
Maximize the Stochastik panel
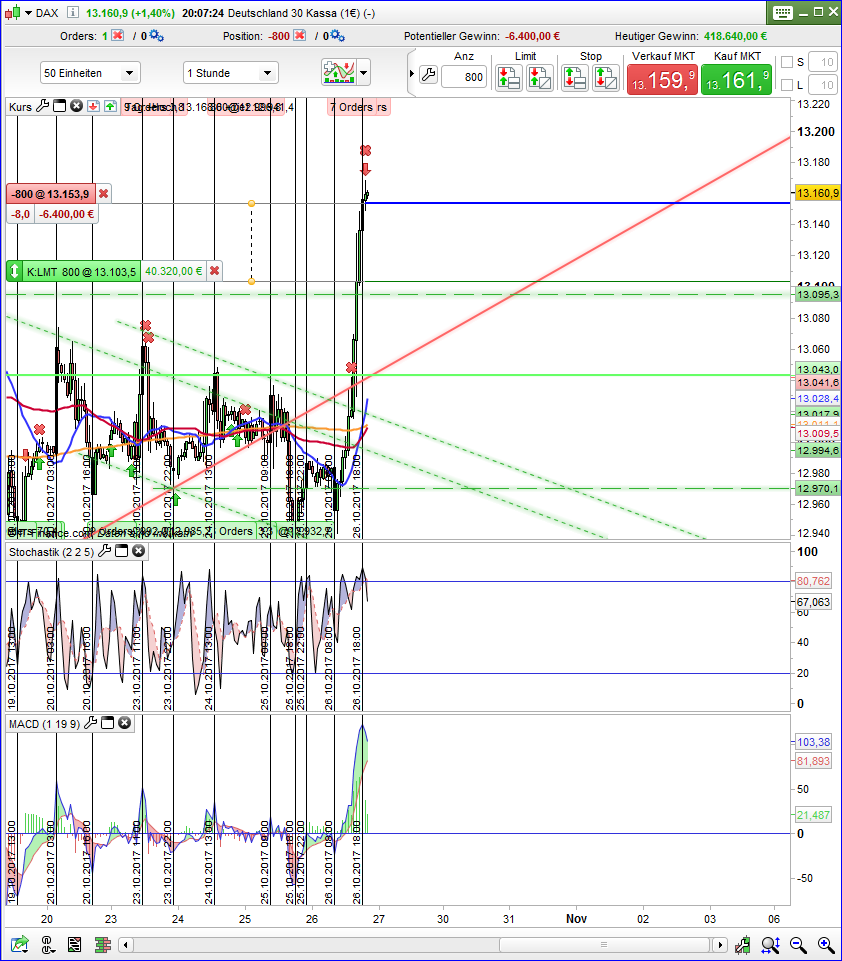tap(122, 551)
